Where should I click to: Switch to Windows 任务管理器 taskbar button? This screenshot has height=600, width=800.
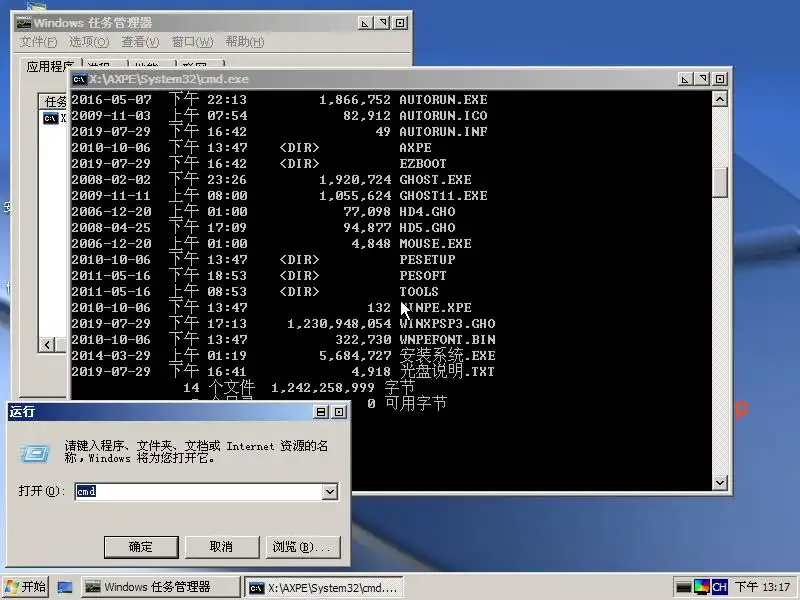(159, 587)
